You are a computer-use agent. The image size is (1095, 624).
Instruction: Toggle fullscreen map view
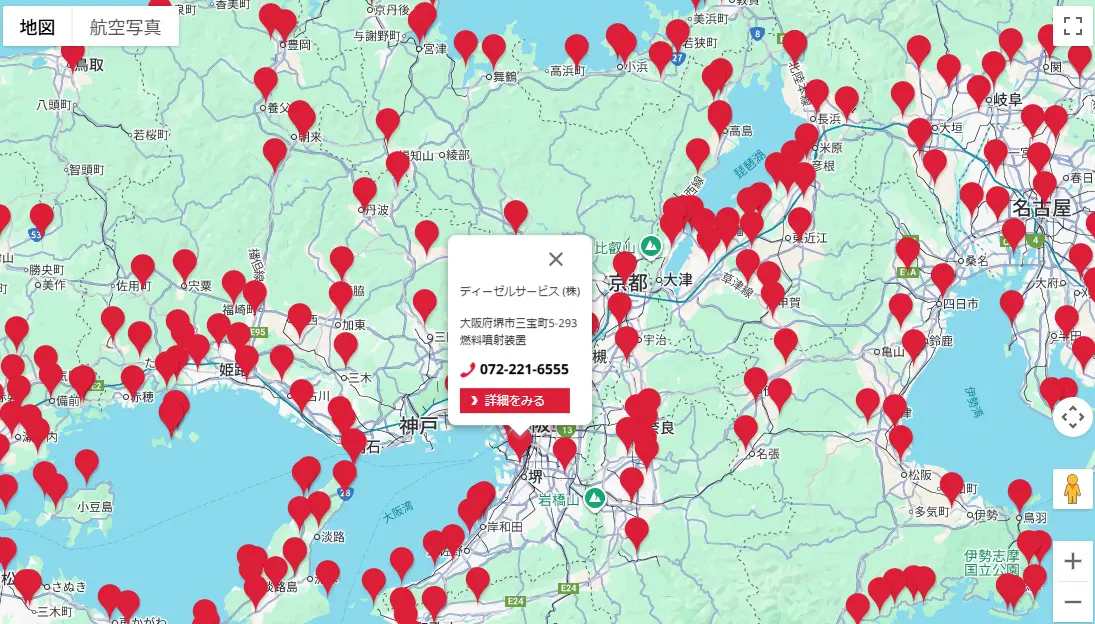coord(1072,27)
